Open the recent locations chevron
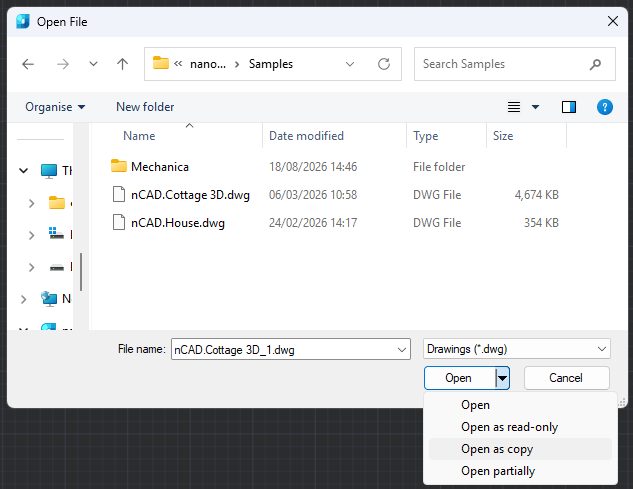 [x=93, y=64]
